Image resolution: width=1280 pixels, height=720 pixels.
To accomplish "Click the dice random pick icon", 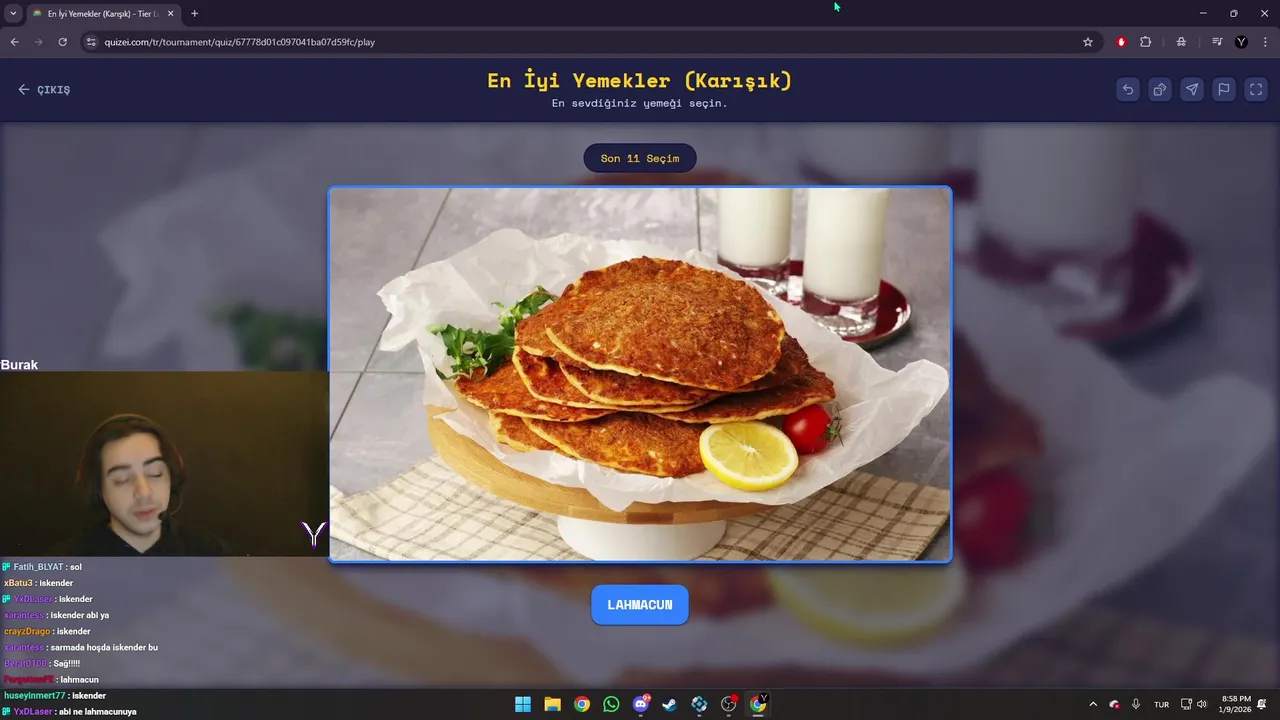I will pos(1160,89).
